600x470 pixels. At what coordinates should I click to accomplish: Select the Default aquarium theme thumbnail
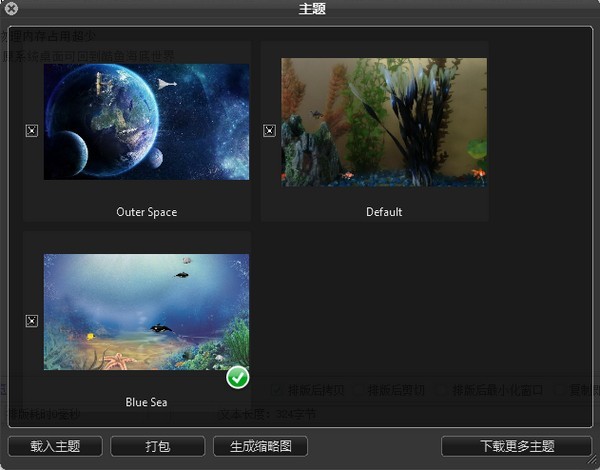384,122
